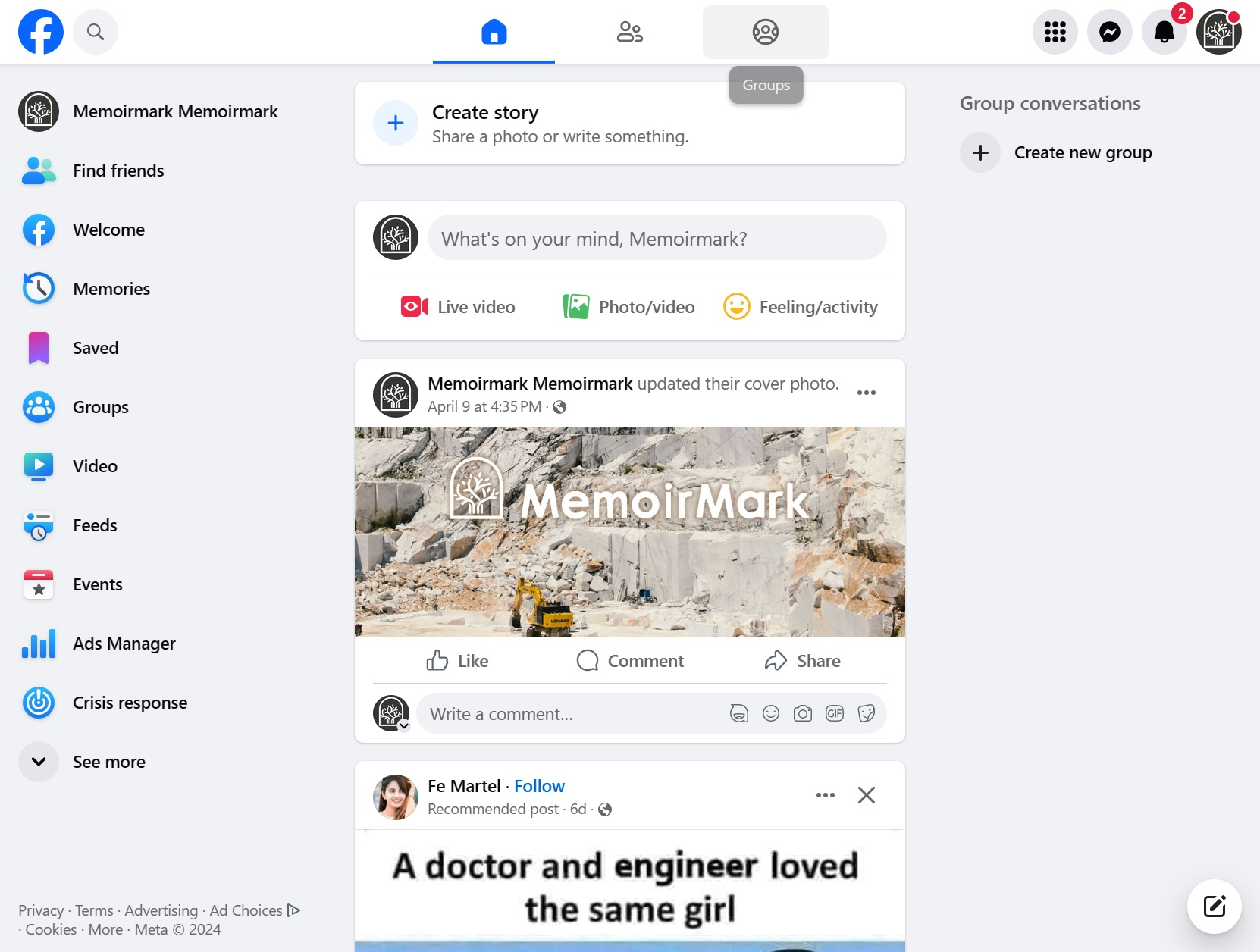The height and width of the screenshot is (952, 1260).
Task: Open notifications bell
Action: coord(1164,32)
